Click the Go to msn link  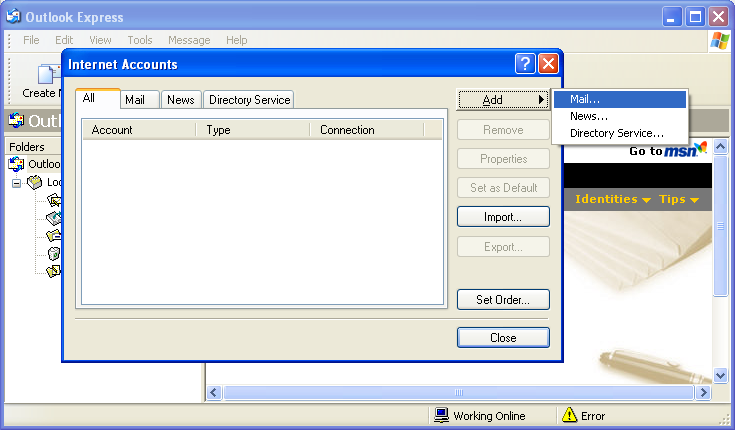[x=668, y=151]
